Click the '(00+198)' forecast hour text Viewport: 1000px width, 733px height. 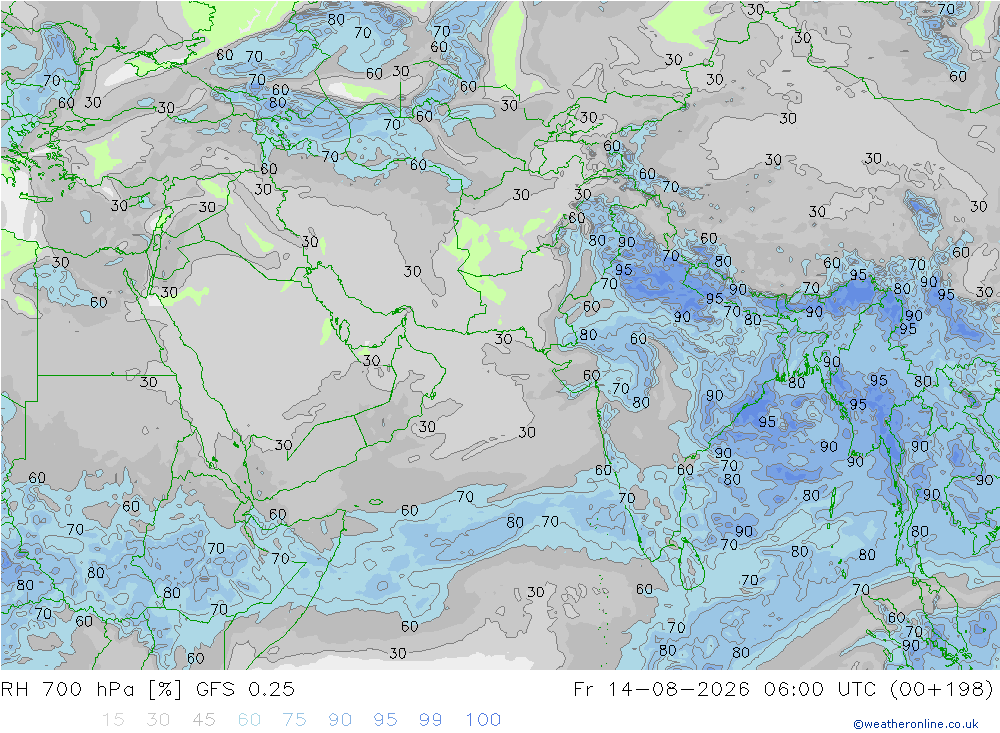[941, 690]
